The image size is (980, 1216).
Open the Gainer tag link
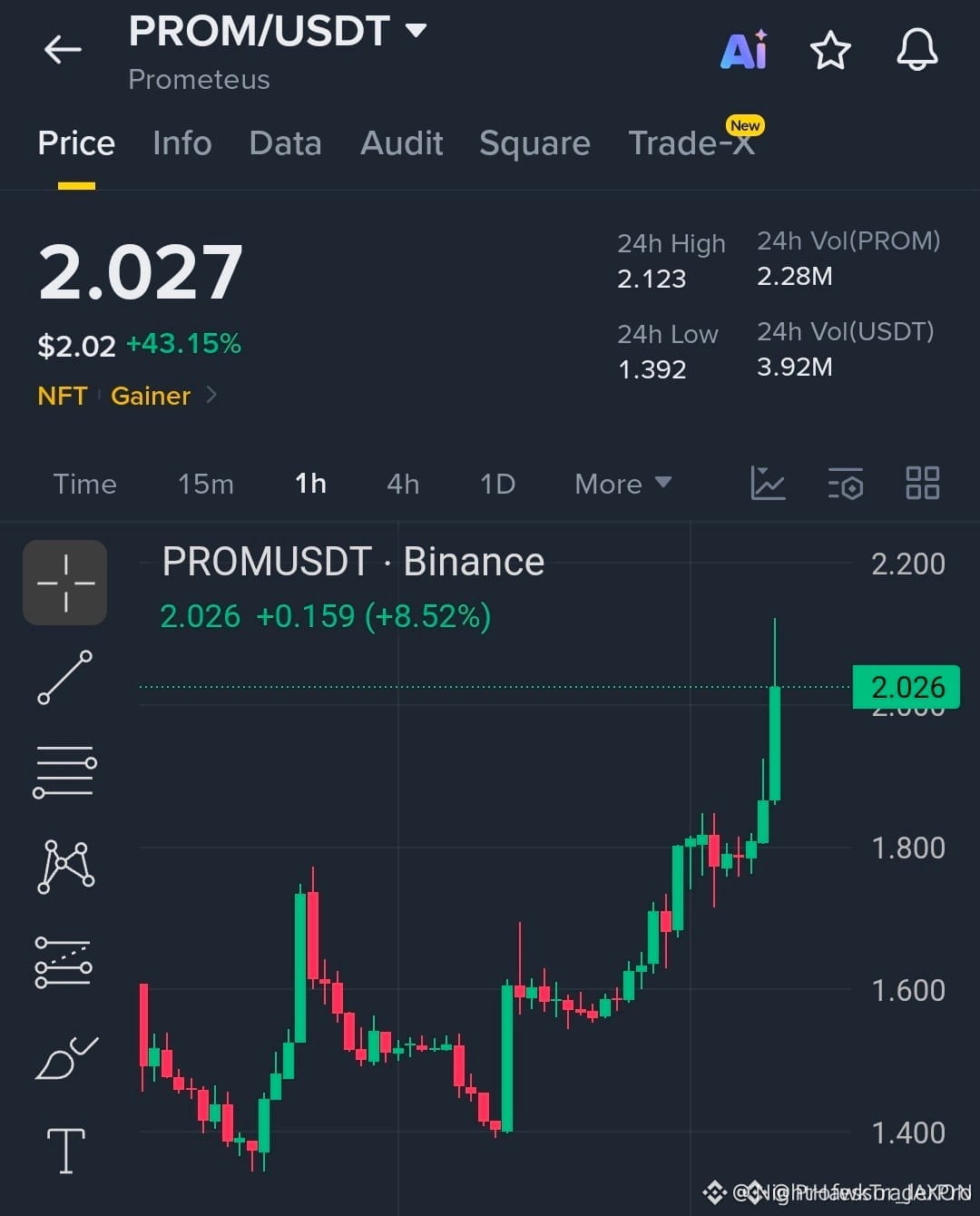tap(151, 396)
